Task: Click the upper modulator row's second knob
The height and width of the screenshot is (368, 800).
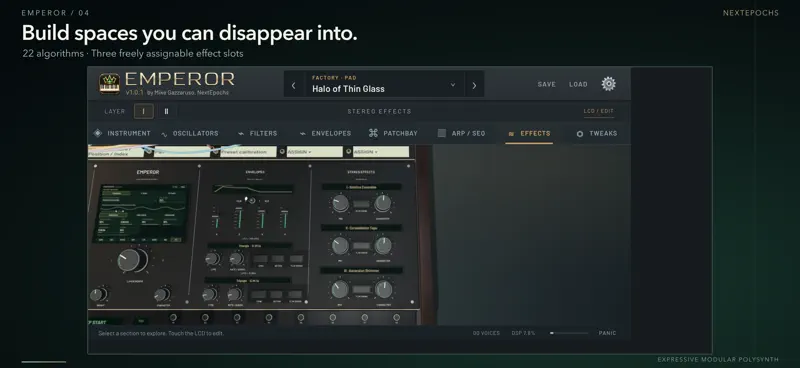Action: tap(236, 259)
